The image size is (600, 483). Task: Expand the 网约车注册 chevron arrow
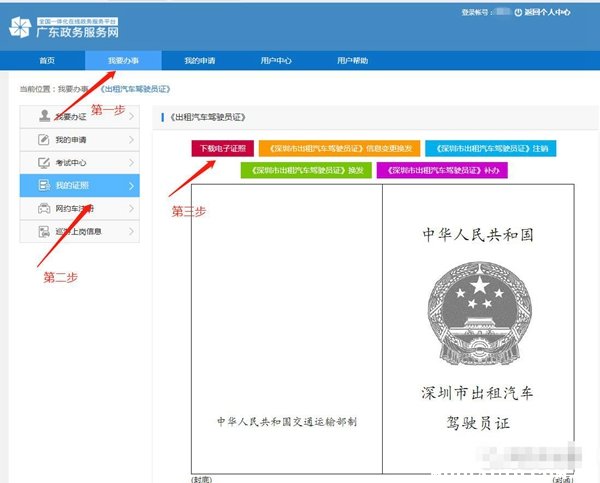(132, 209)
